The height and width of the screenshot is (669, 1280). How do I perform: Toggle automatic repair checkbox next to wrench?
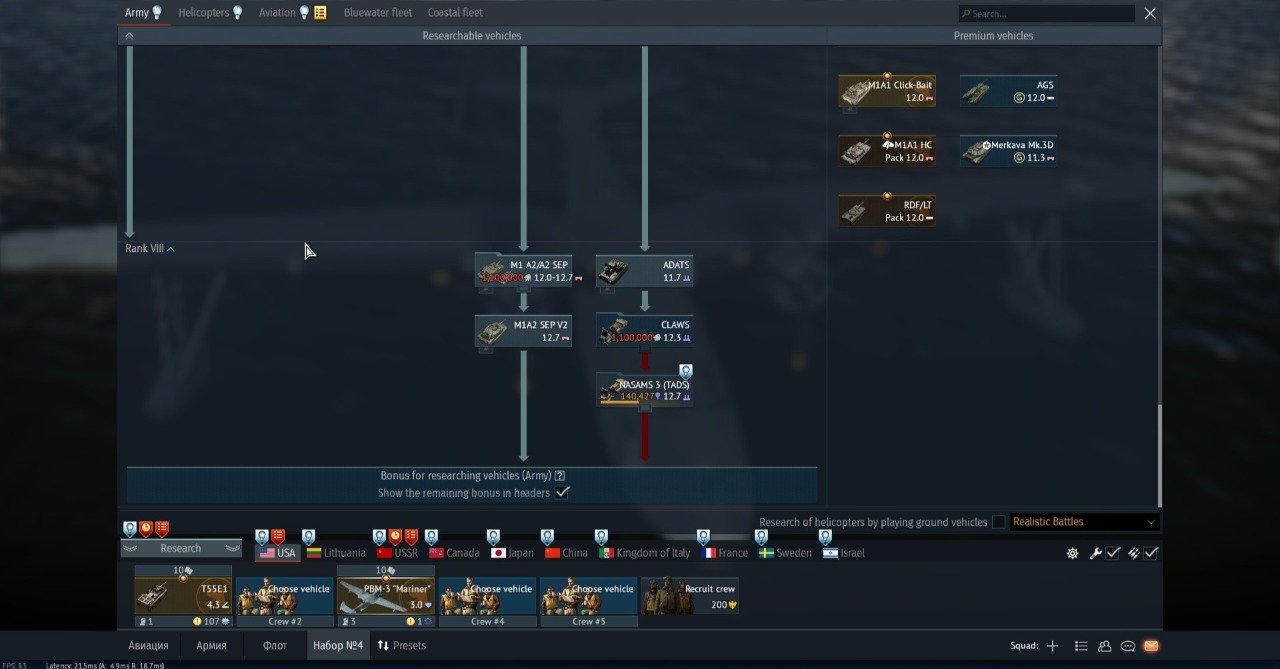[1112, 553]
